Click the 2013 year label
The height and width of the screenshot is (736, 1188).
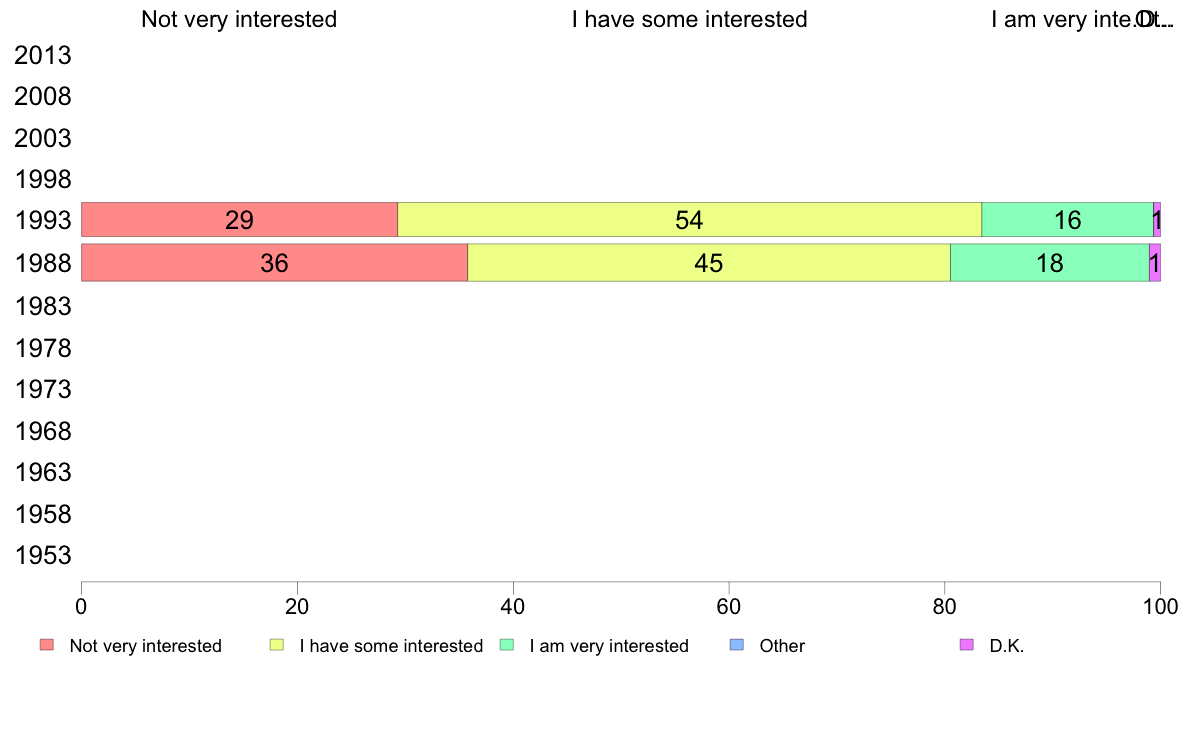pos(42,55)
